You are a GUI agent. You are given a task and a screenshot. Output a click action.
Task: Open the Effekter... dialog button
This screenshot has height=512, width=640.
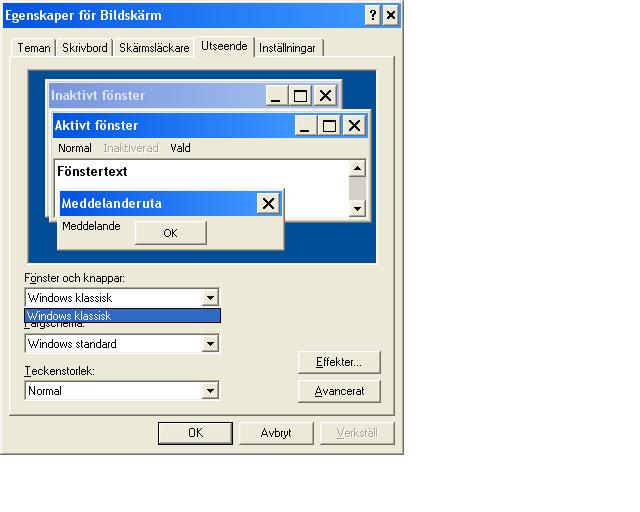point(339,362)
